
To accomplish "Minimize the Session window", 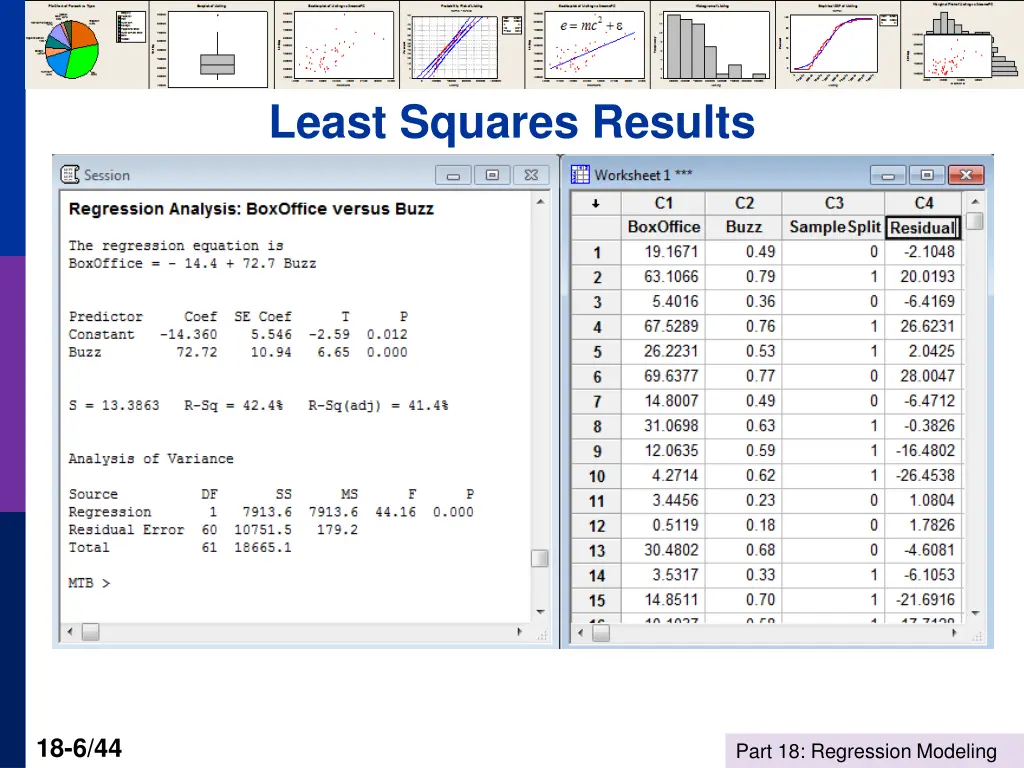I will 453,175.
